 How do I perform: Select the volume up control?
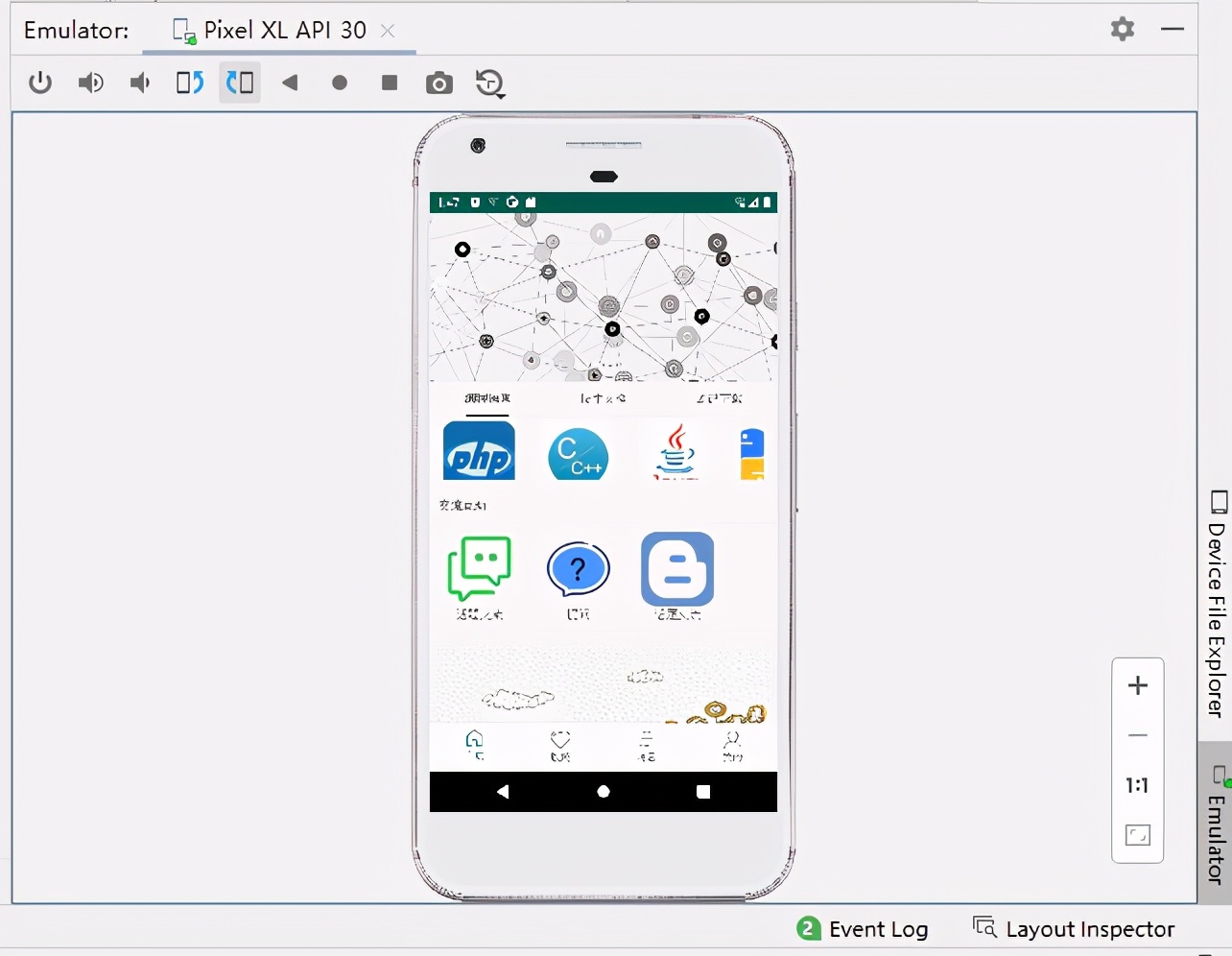tap(91, 83)
